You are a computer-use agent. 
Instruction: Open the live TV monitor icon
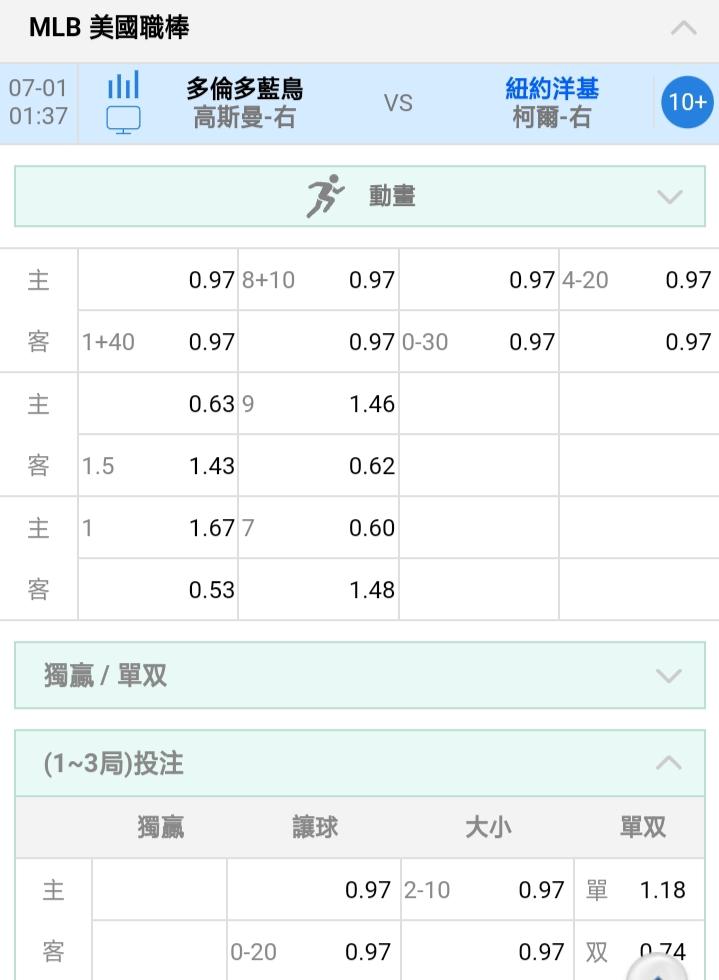point(123,120)
